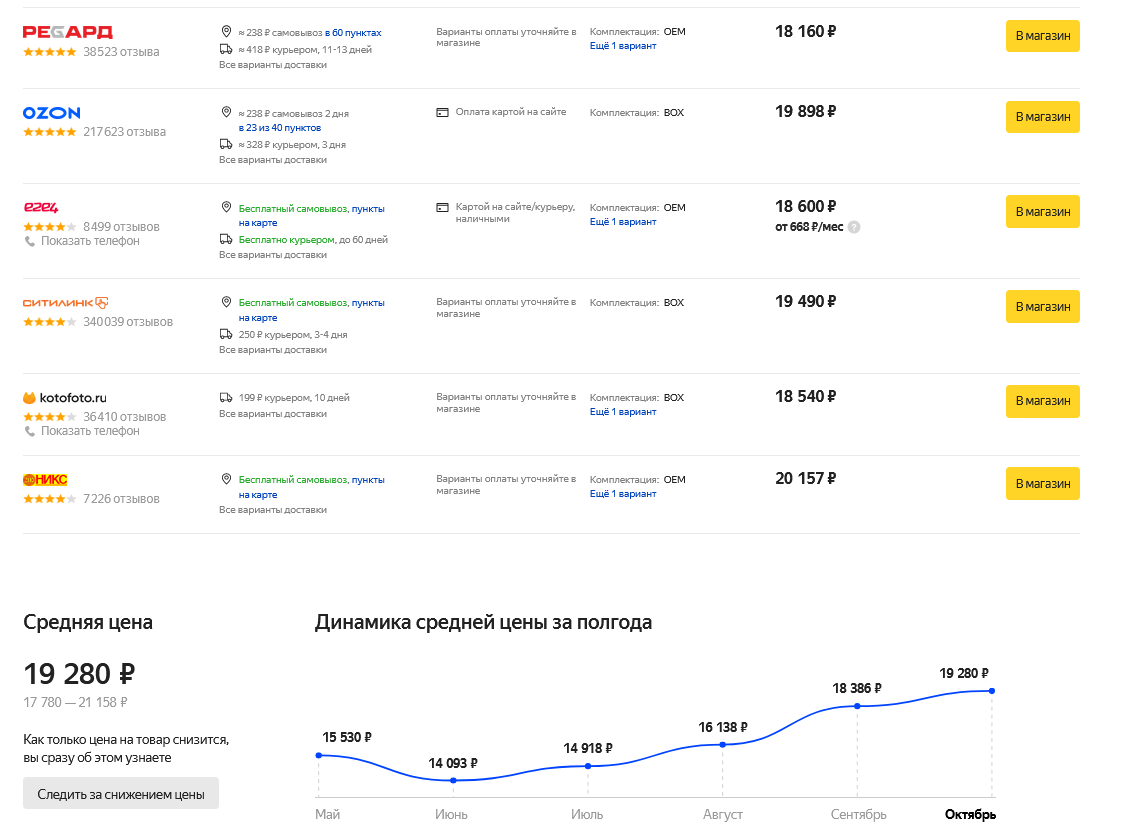The width and height of the screenshot is (1125, 829).
Task: Open the Регард store logo
Action: [x=67, y=32]
